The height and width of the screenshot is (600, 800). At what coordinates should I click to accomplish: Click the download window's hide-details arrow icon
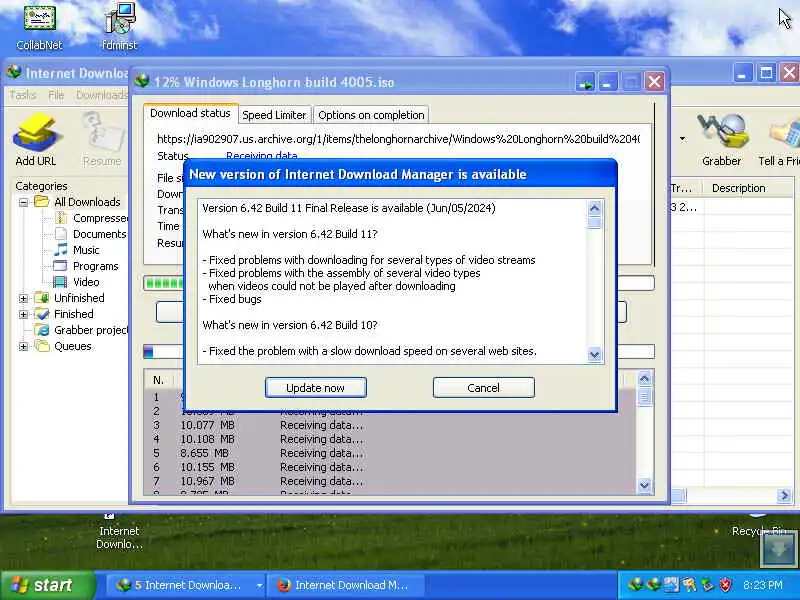[x=585, y=82]
